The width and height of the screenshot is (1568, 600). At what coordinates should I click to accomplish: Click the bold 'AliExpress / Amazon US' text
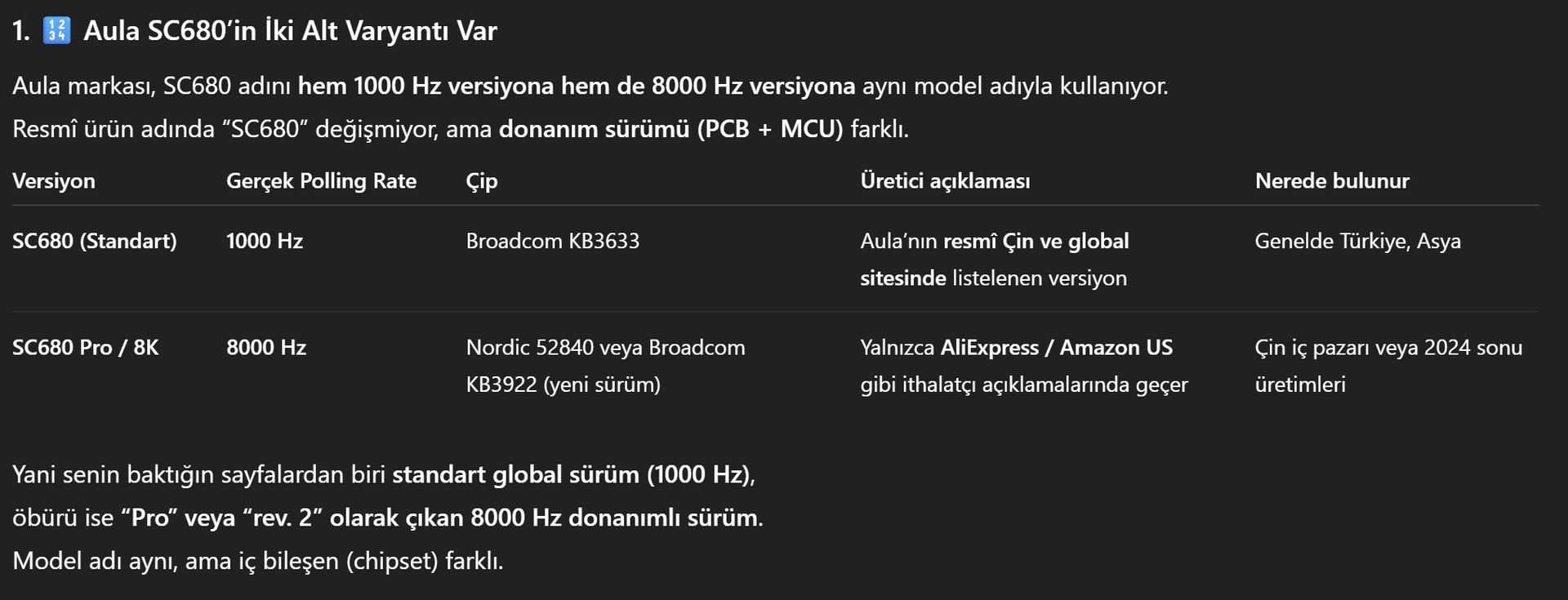tap(1057, 348)
